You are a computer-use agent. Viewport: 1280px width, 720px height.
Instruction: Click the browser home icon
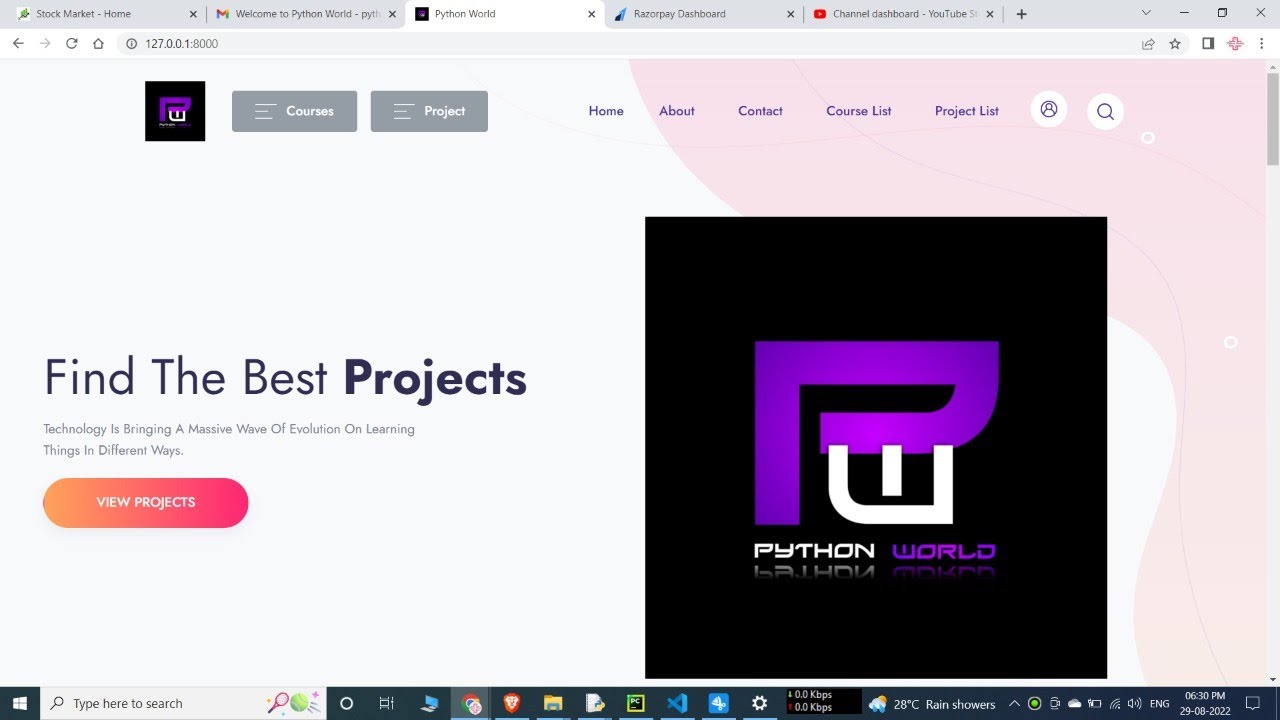click(98, 44)
